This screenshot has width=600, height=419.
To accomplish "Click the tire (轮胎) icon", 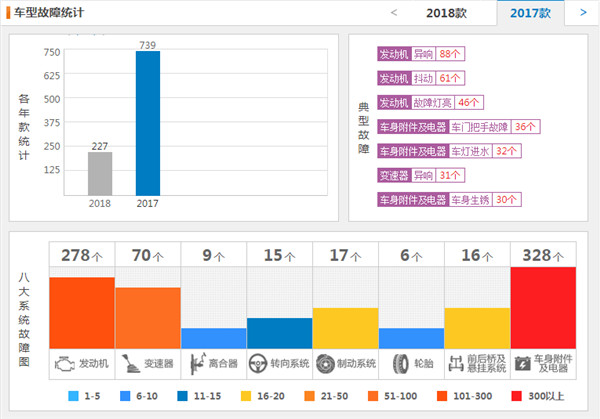I will (401, 363).
